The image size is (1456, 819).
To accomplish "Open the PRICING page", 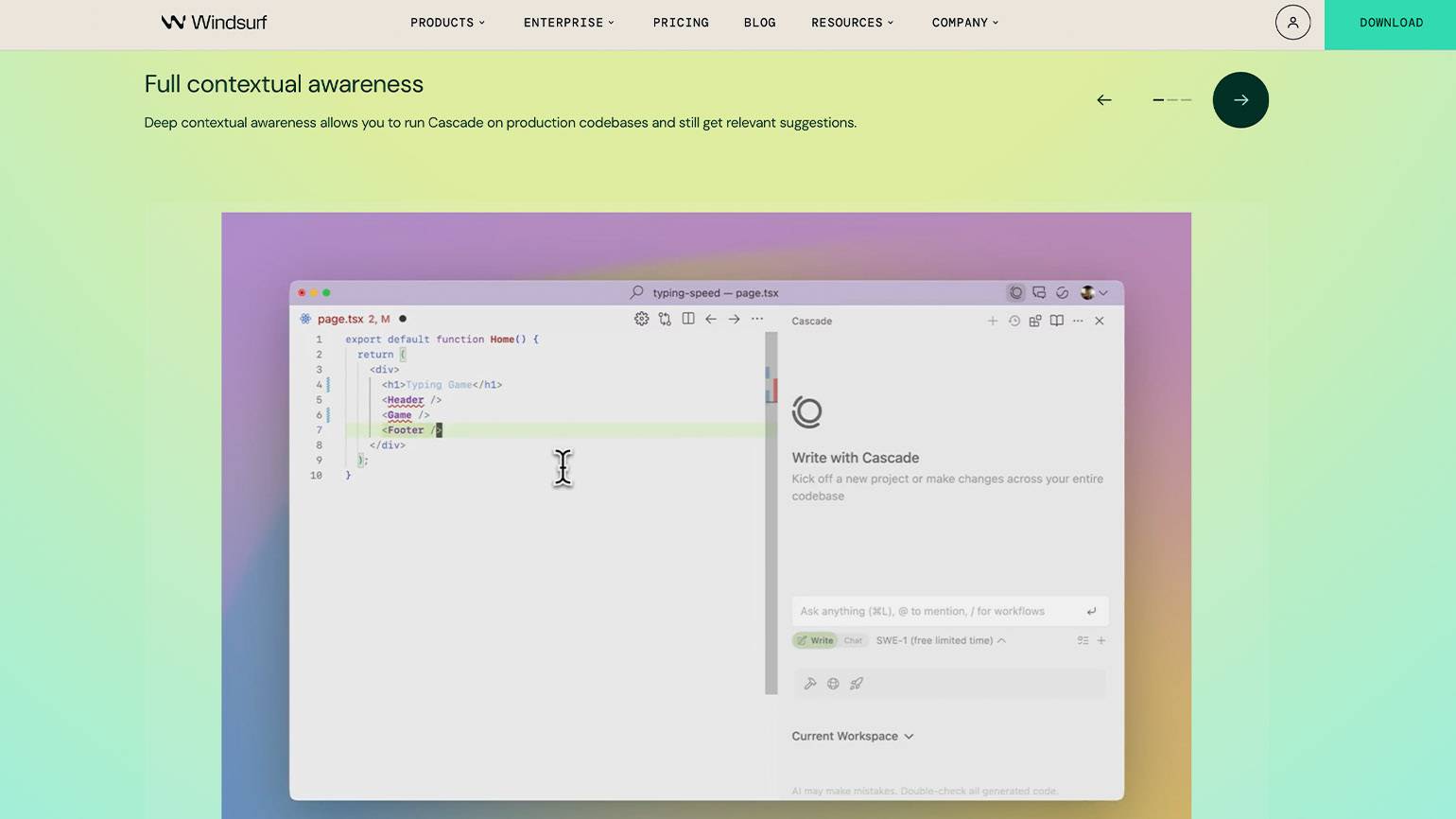I will (x=681, y=23).
